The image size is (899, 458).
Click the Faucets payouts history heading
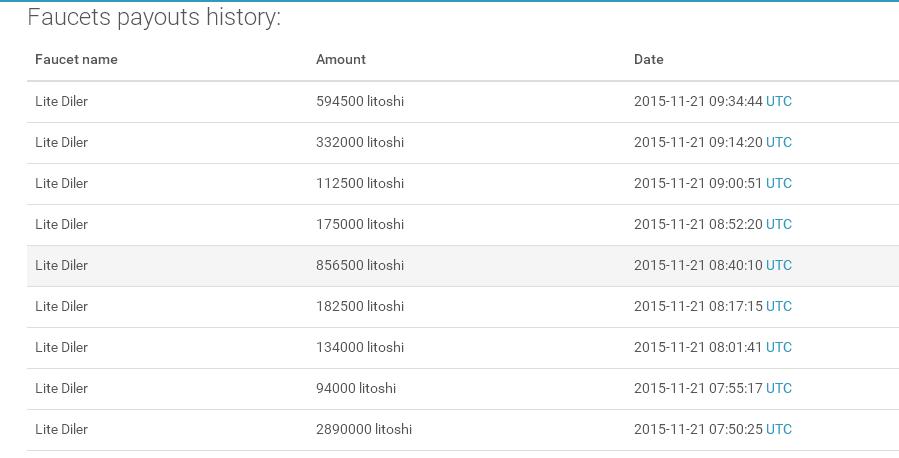click(x=154, y=17)
